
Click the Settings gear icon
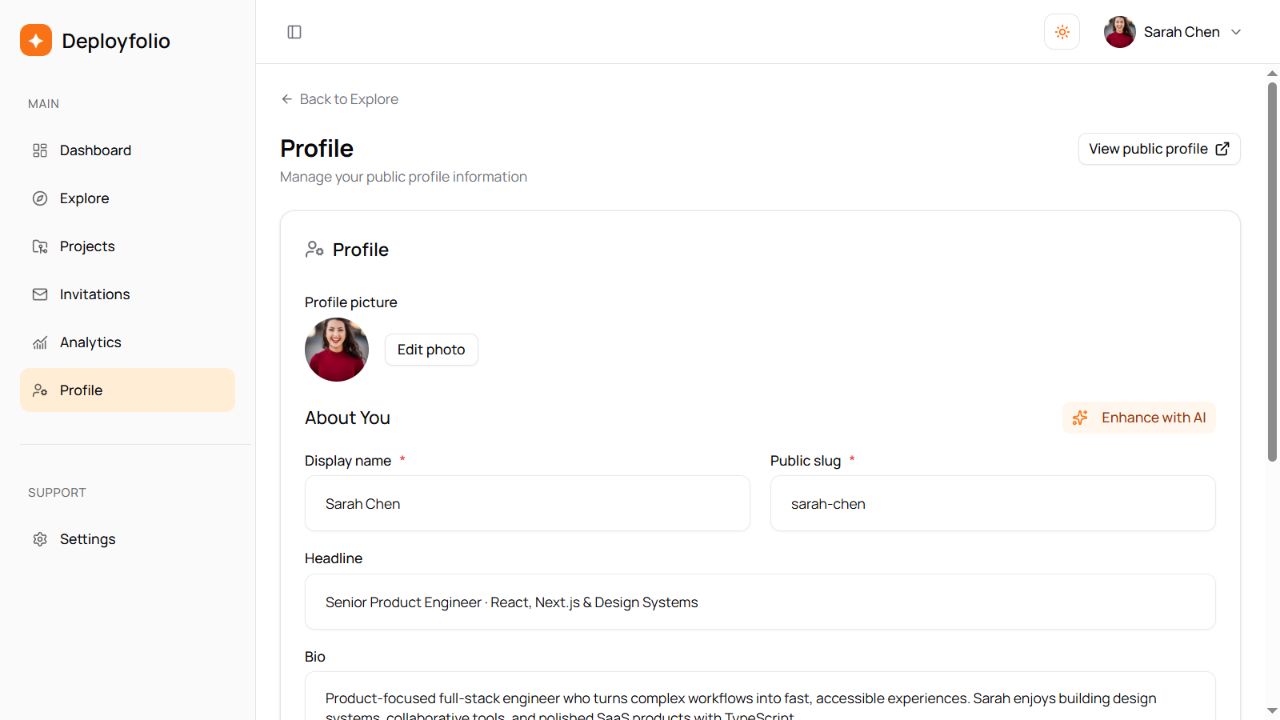click(x=40, y=539)
